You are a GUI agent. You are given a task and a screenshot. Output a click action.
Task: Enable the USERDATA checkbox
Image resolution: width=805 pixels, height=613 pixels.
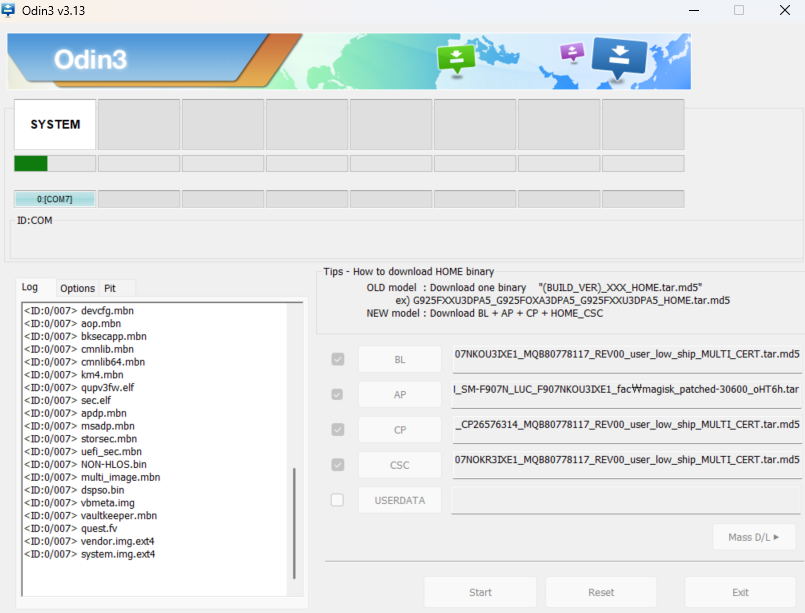click(337, 500)
